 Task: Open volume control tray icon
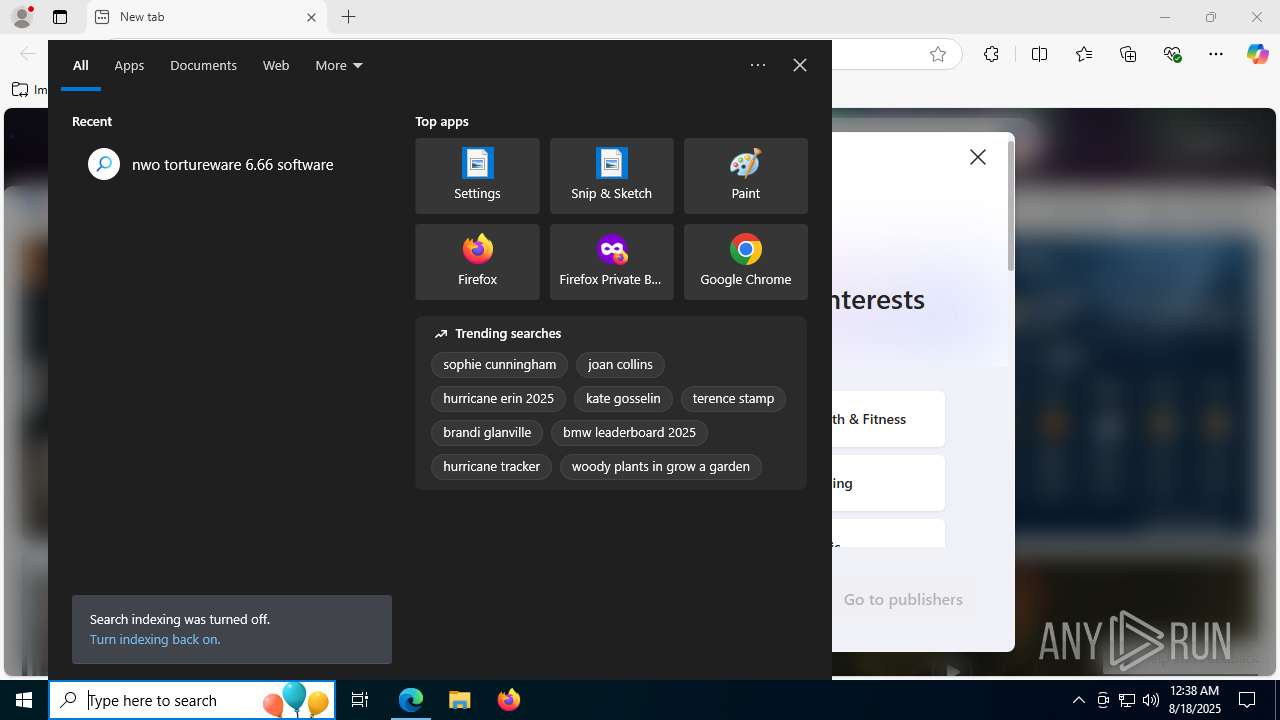click(1151, 700)
